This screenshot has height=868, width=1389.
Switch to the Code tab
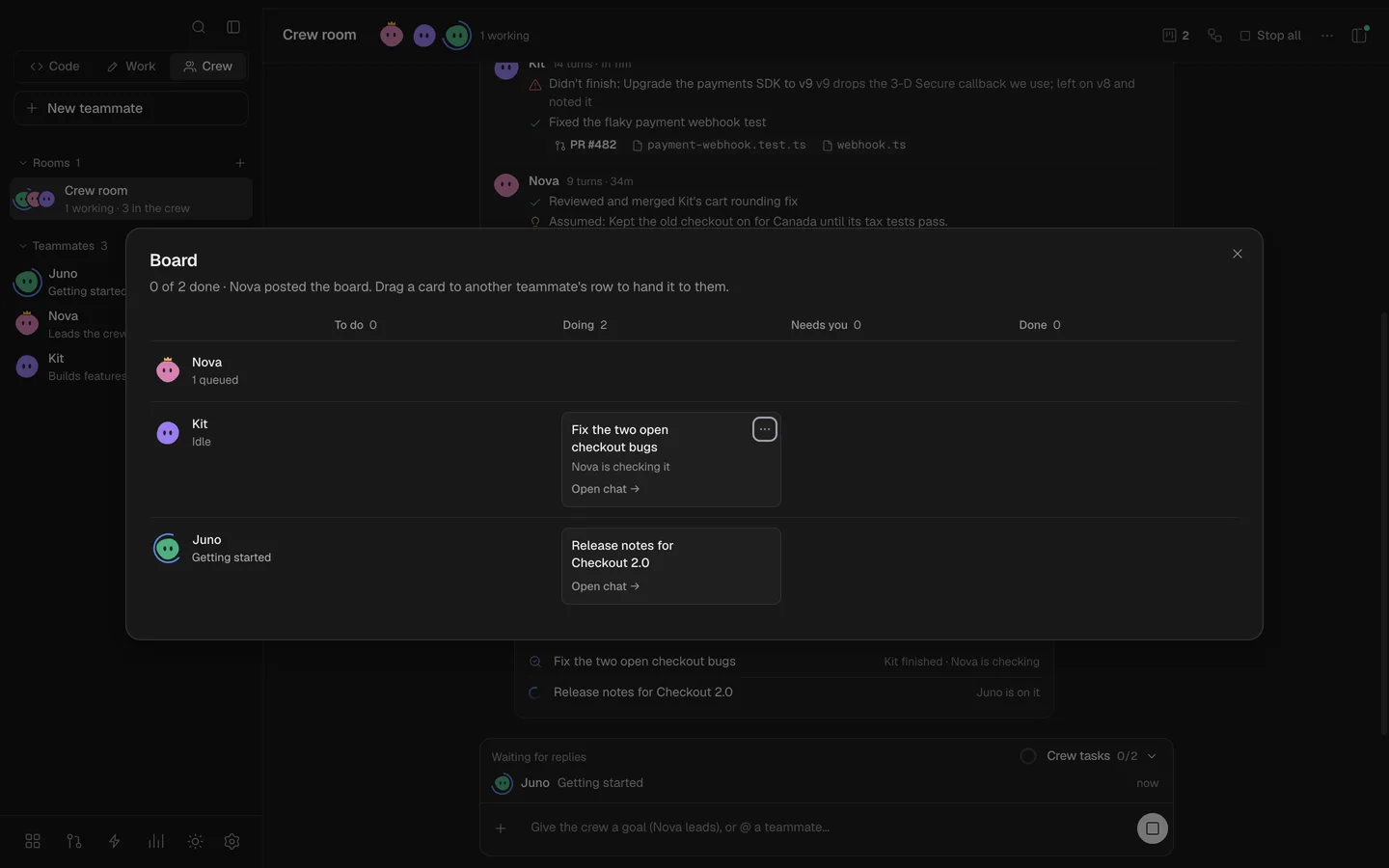coord(55,67)
